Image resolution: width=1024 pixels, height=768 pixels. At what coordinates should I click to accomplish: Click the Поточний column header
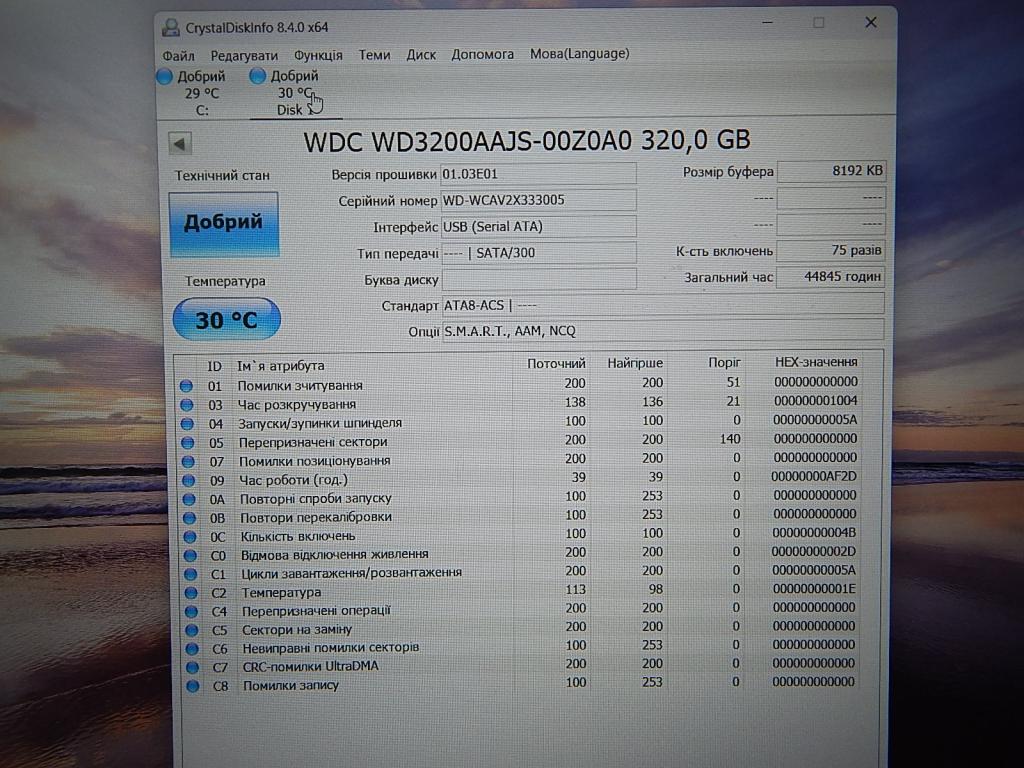tap(556, 364)
